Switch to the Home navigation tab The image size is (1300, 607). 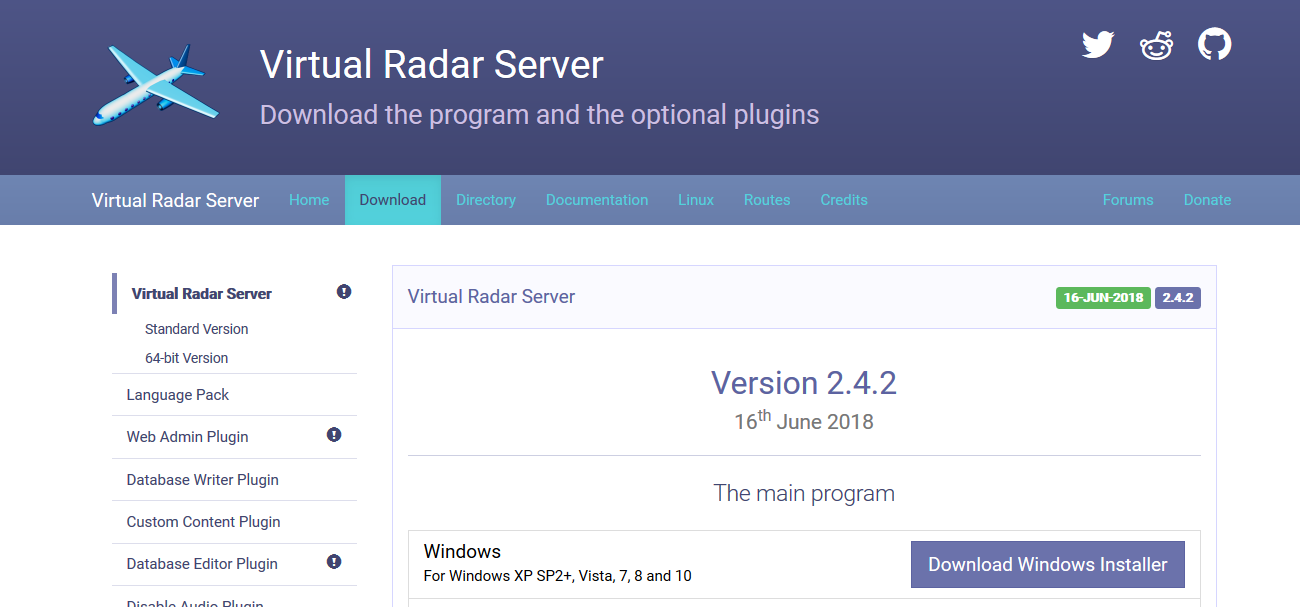click(309, 199)
